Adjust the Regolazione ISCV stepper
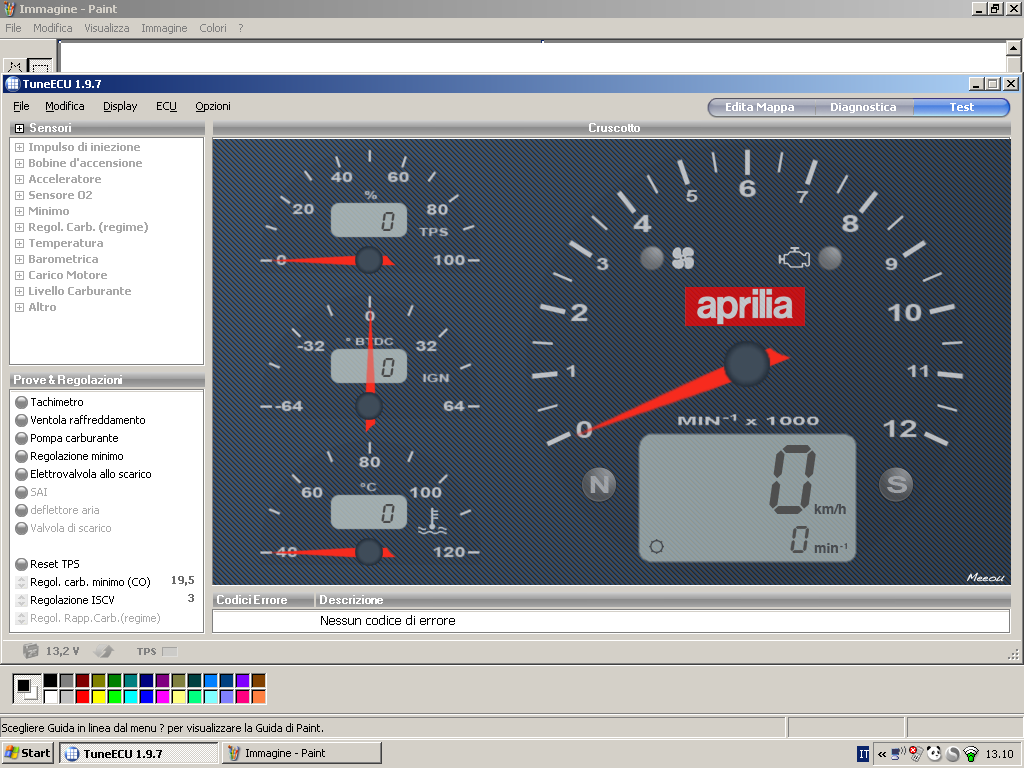Viewport: 1024px width, 768px height. point(22,600)
